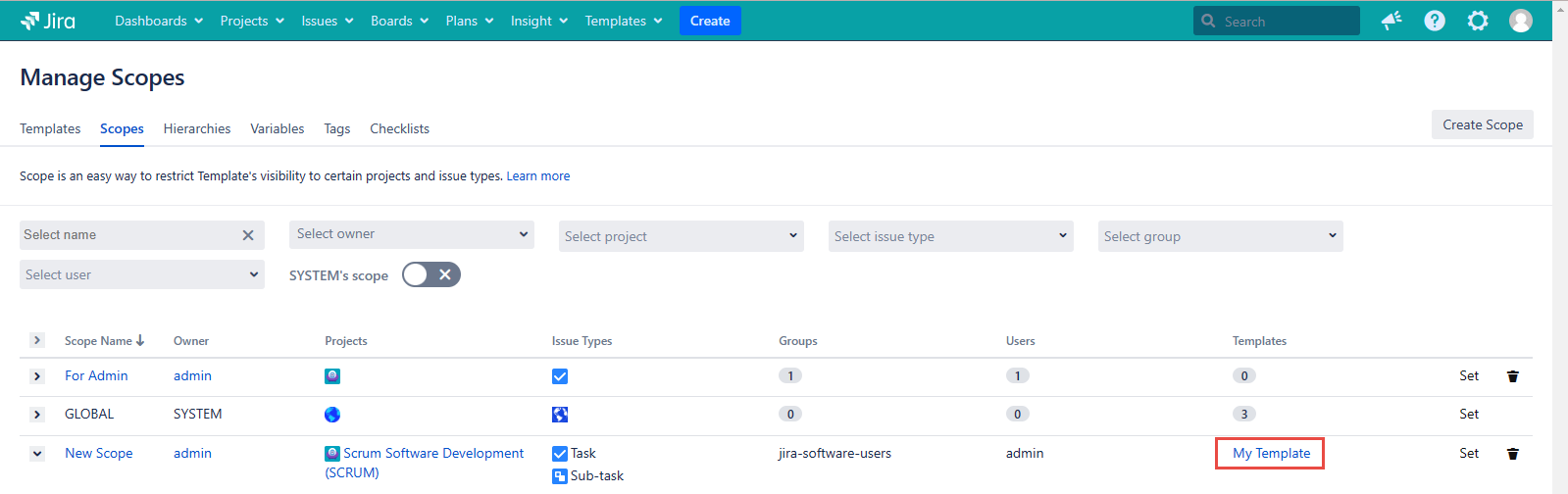Viewport: 1568px width, 494px height.
Task: Open the user profile avatar
Action: (x=1521, y=21)
